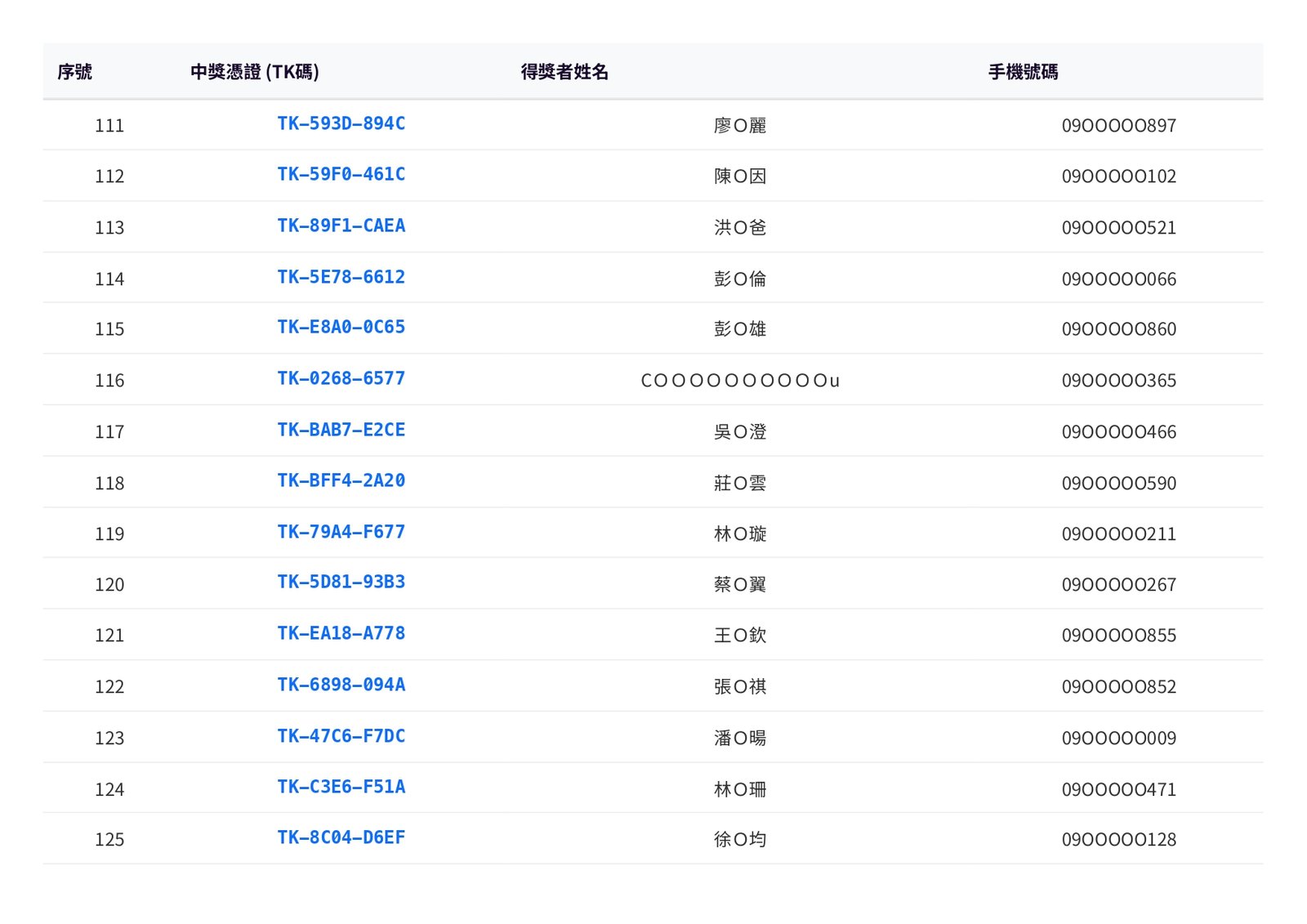
Task: Open the TK-8C04-D6EF link
Action: pos(341,837)
